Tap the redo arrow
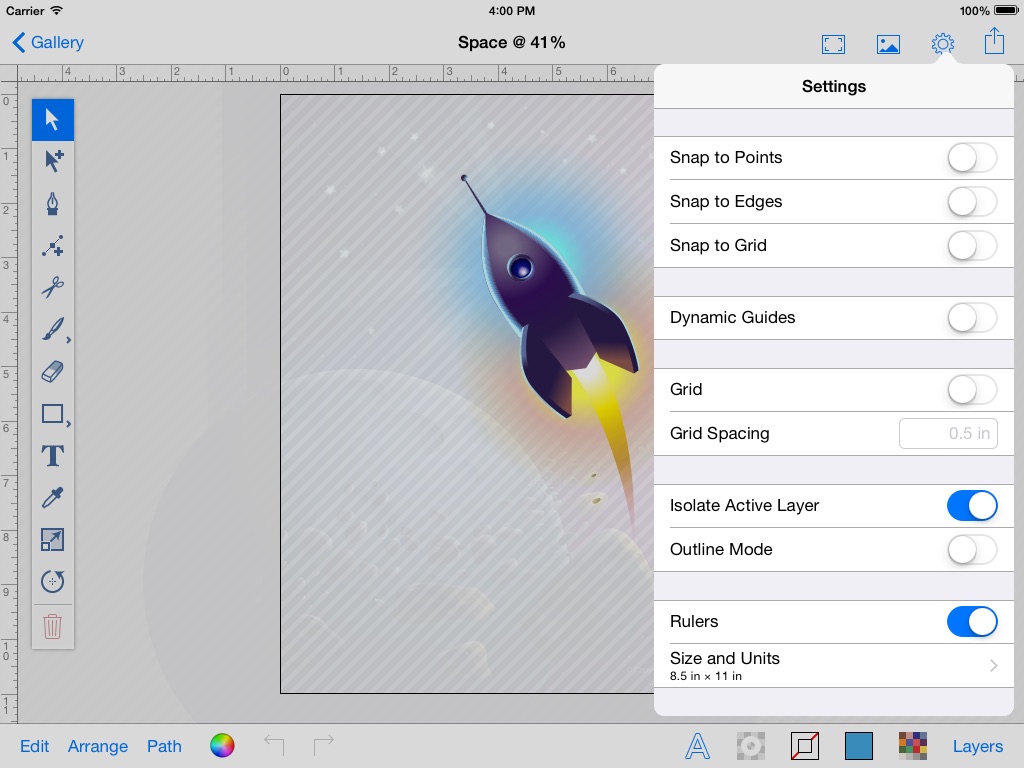Screen dimensions: 1024x768 tap(323, 745)
